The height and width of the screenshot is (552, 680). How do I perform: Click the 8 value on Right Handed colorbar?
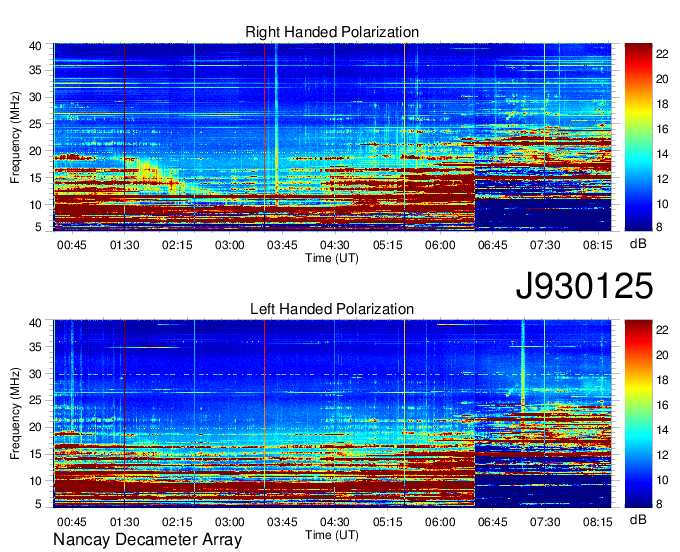click(659, 227)
